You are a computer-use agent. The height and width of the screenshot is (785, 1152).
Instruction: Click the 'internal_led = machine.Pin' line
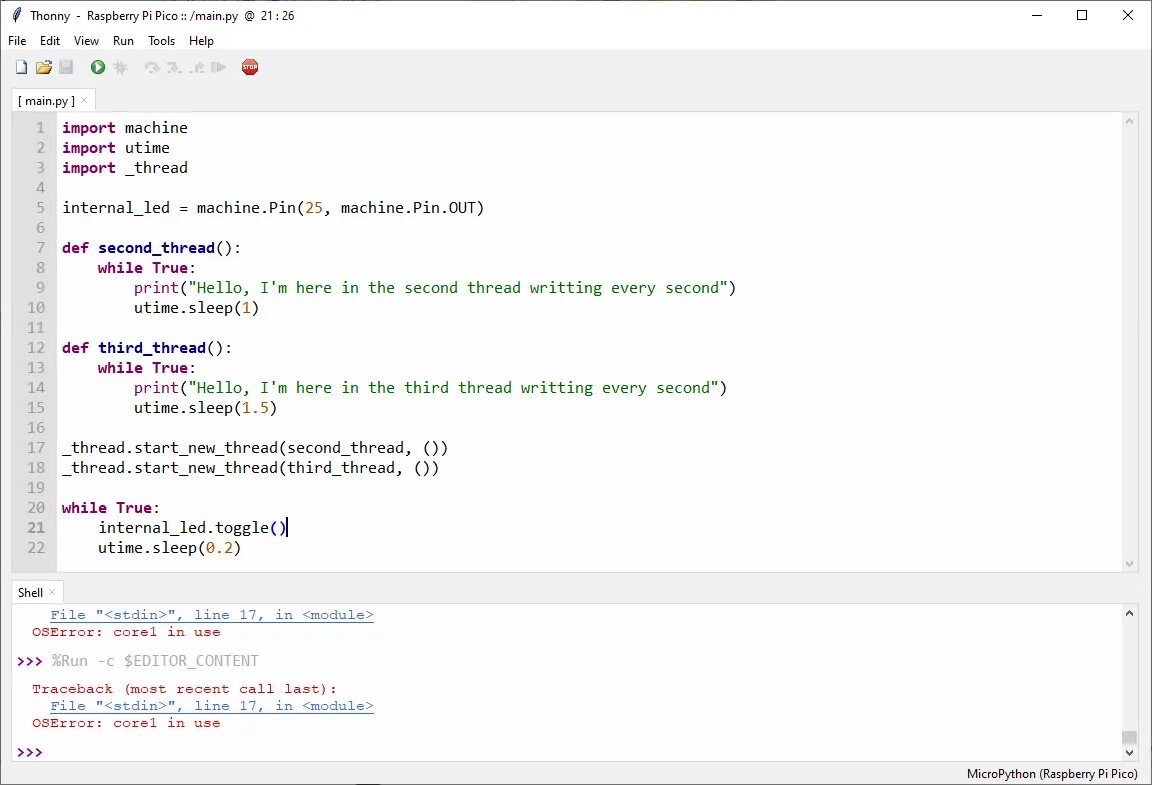pos(273,208)
